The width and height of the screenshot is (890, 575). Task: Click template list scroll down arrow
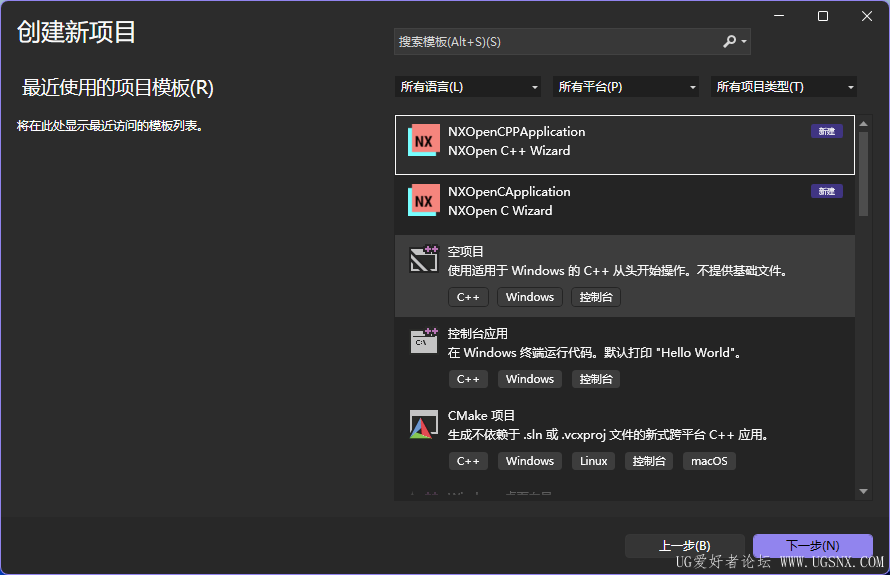pyautogui.click(x=863, y=492)
